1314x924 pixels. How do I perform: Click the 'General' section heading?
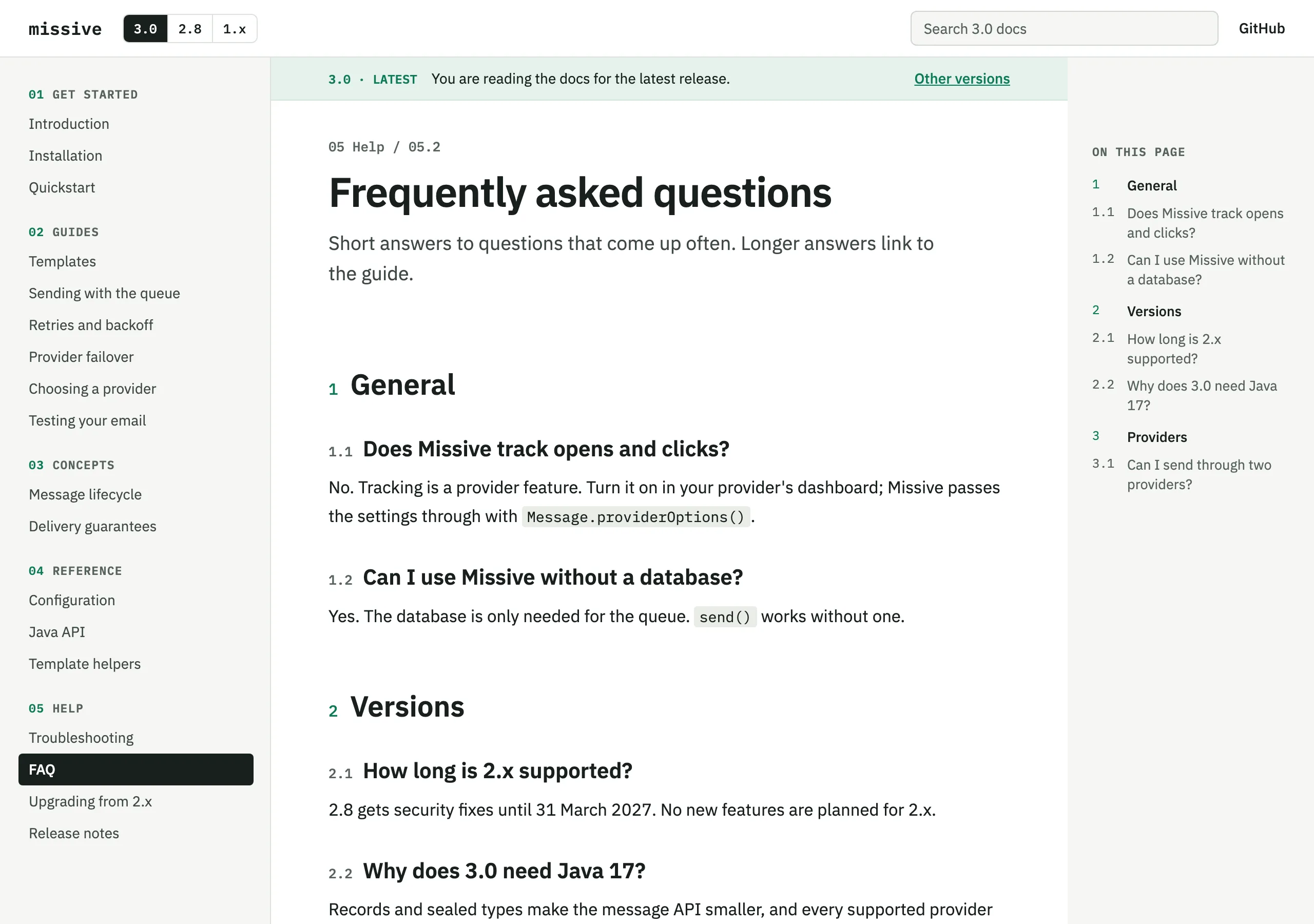[402, 384]
